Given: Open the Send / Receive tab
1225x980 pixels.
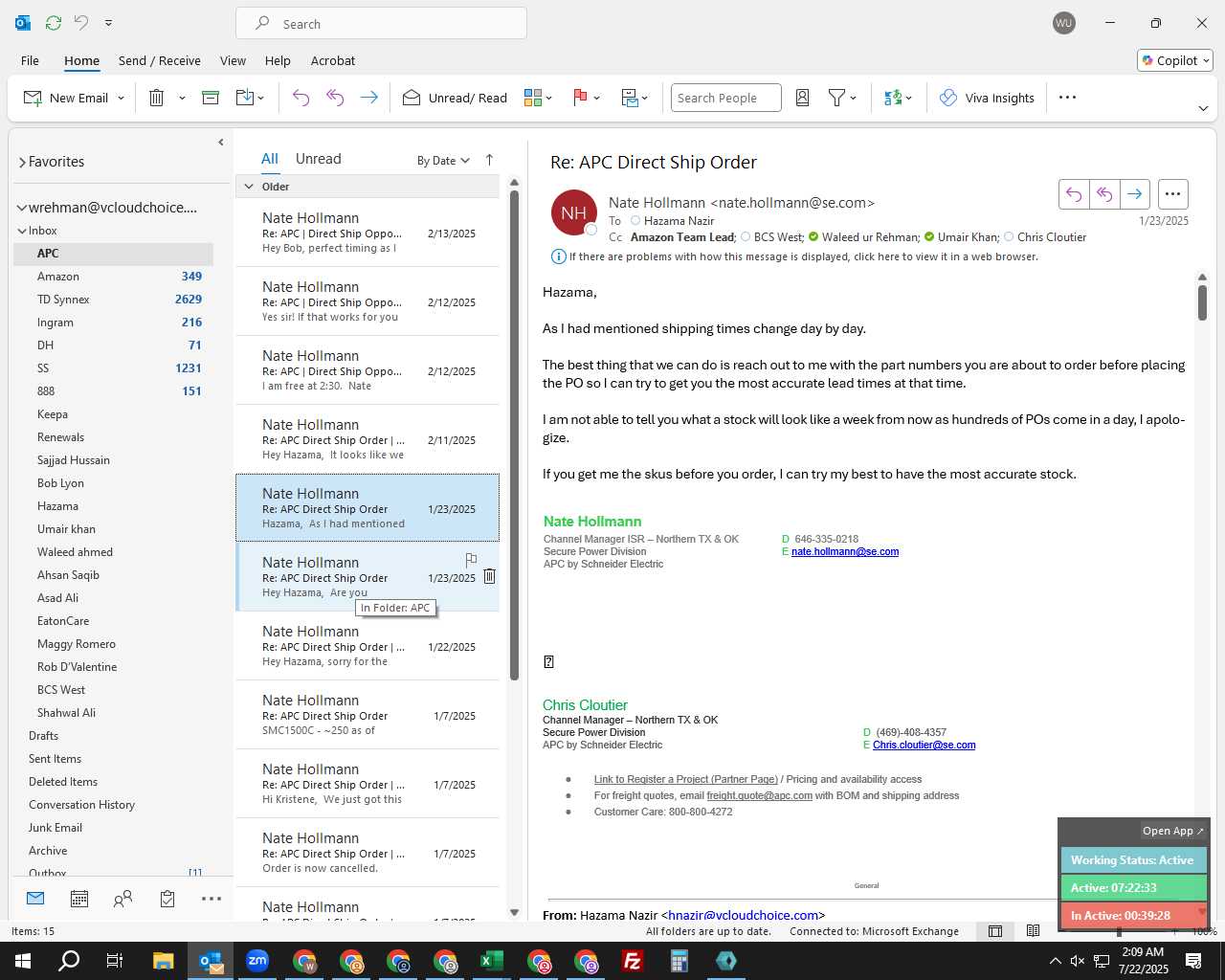Looking at the screenshot, I should 160,60.
